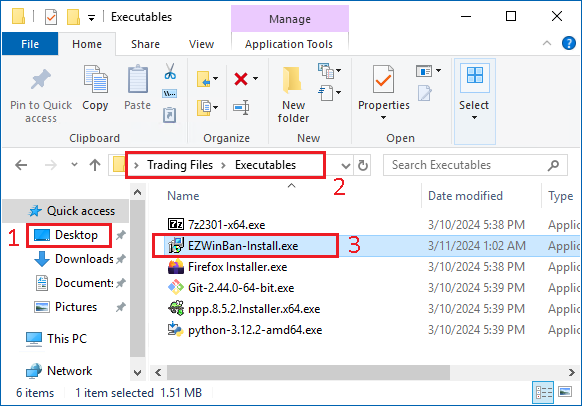Click Executables in the address breadcrumb
The width and height of the screenshot is (582, 406).
pos(265,165)
